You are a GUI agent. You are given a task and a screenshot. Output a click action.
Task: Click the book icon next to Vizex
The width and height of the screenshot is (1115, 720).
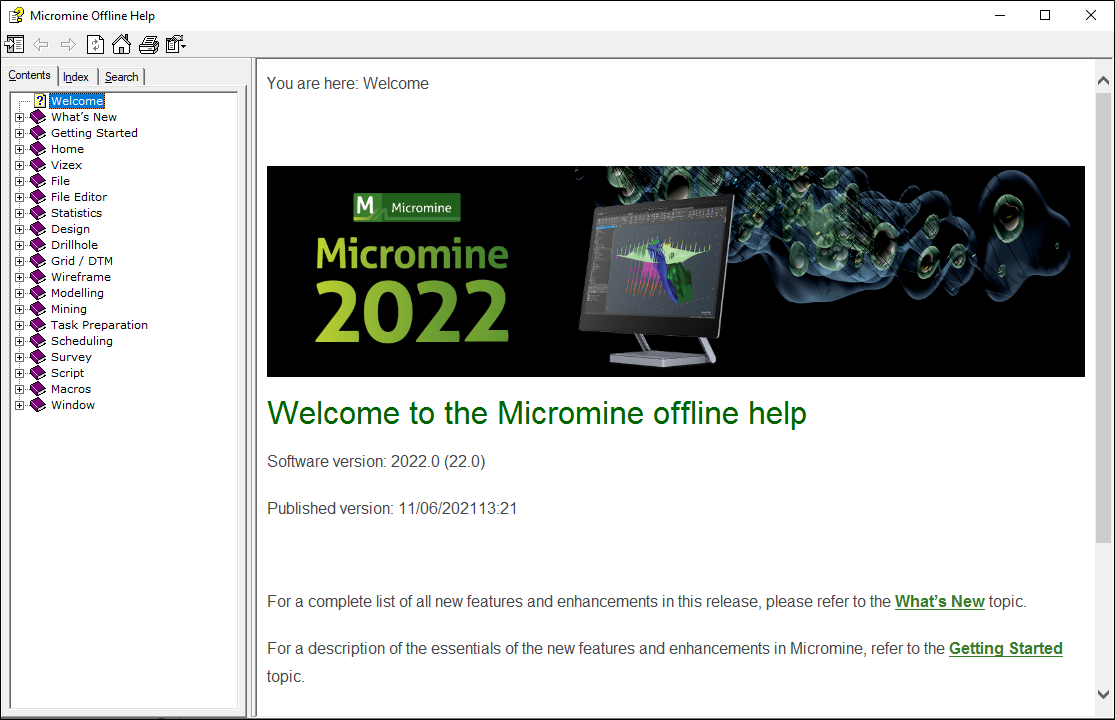coord(37,164)
